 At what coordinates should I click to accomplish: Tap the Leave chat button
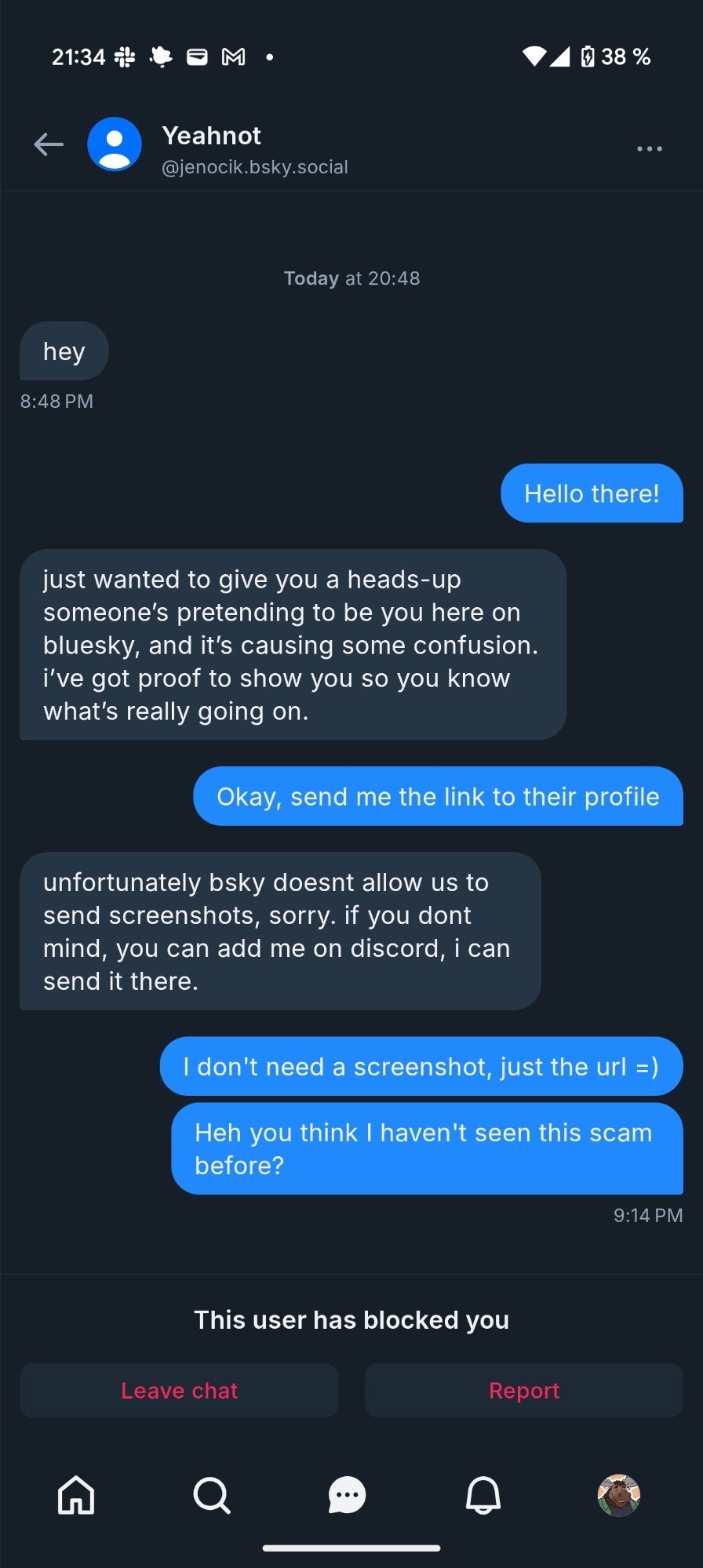[179, 1390]
